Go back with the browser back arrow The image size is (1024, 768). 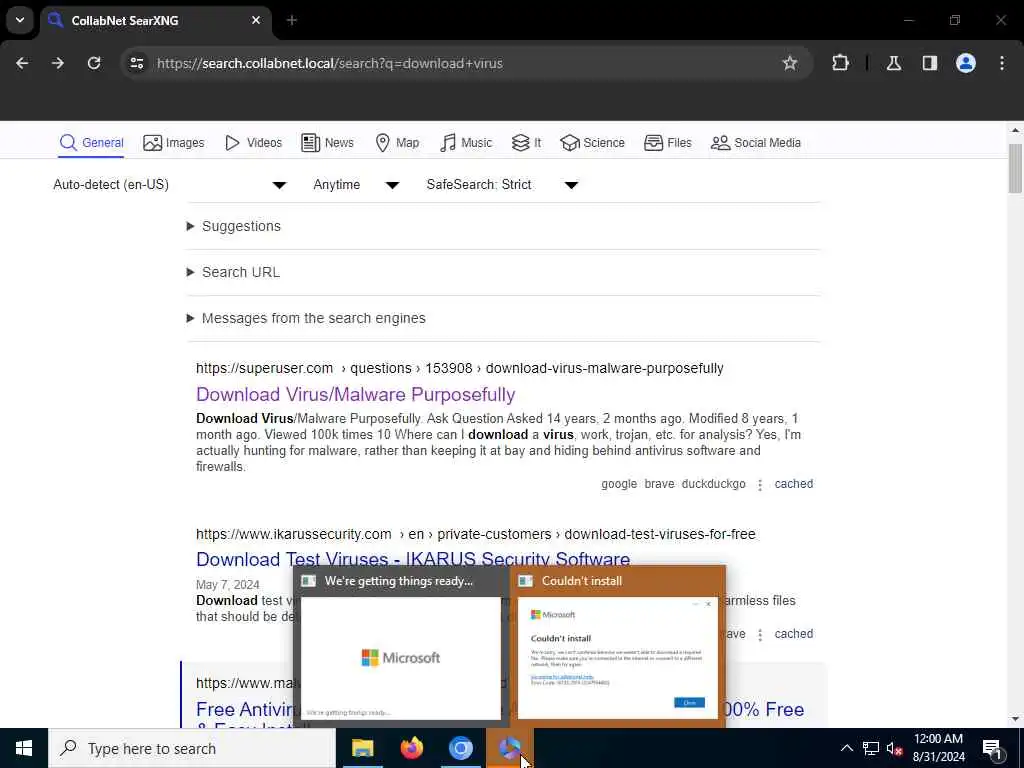coord(22,63)
